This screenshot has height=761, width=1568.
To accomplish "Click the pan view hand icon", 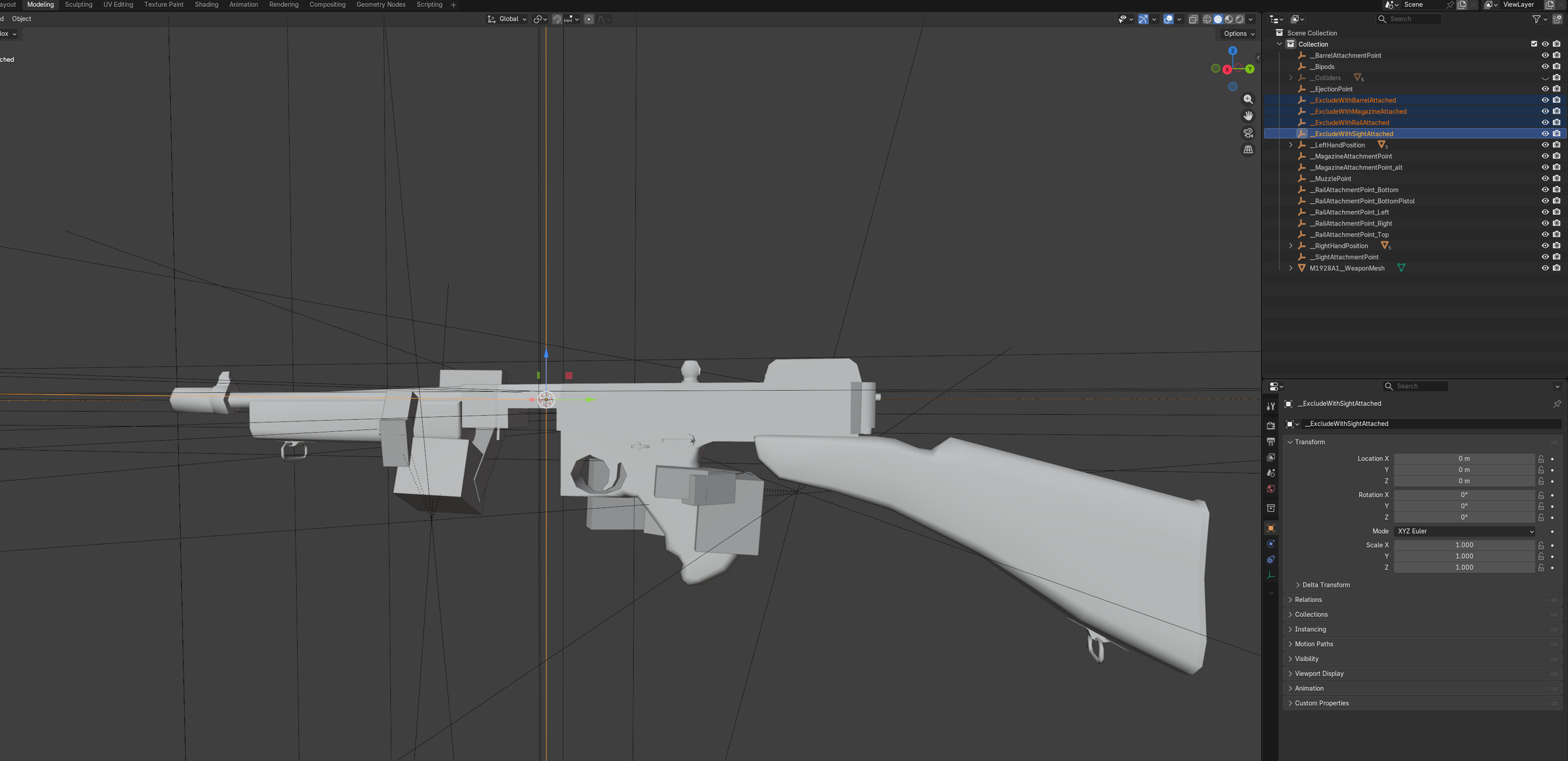I will [x=1248, y=116].
